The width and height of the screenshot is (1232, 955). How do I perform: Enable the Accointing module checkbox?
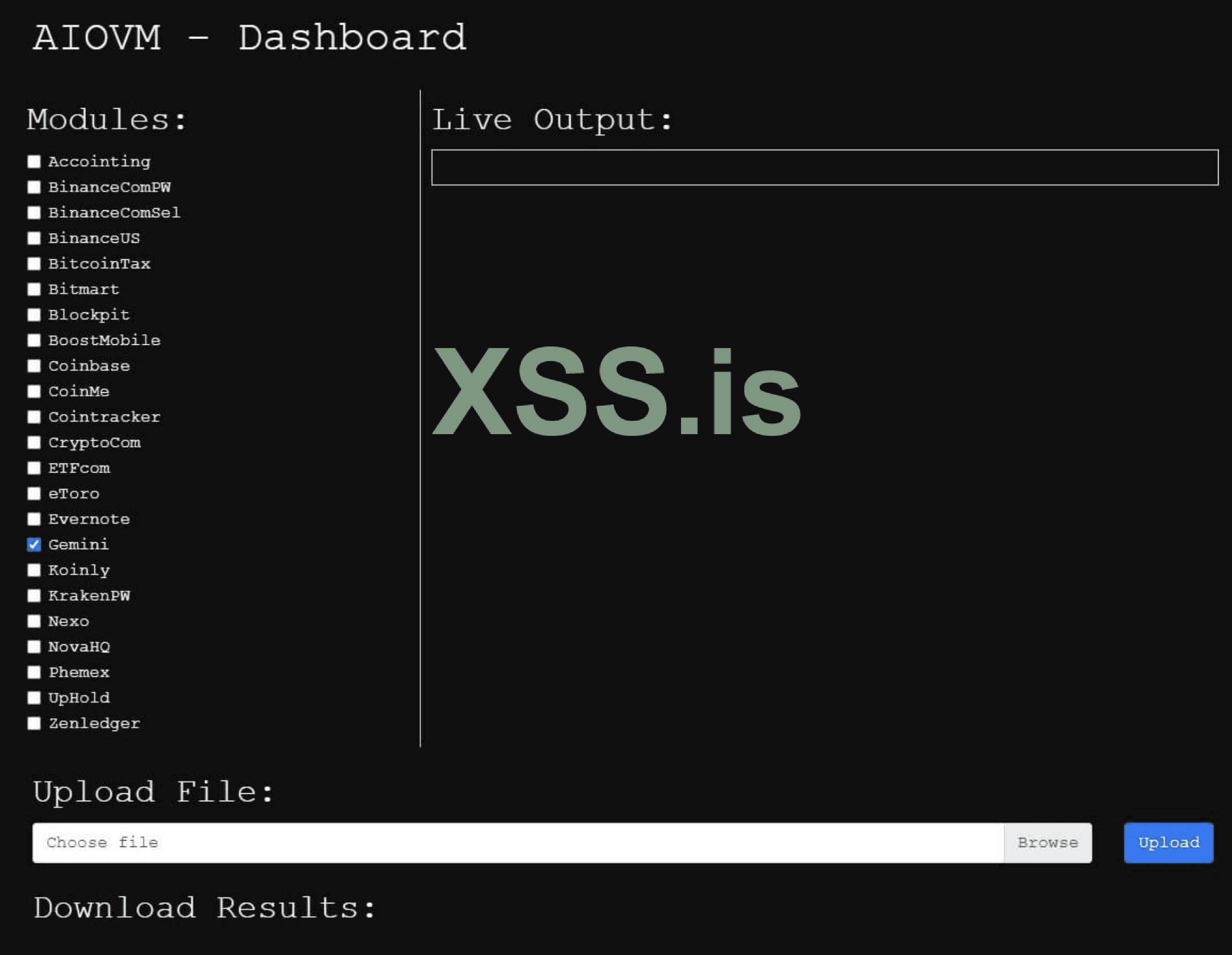click(34, 161)
